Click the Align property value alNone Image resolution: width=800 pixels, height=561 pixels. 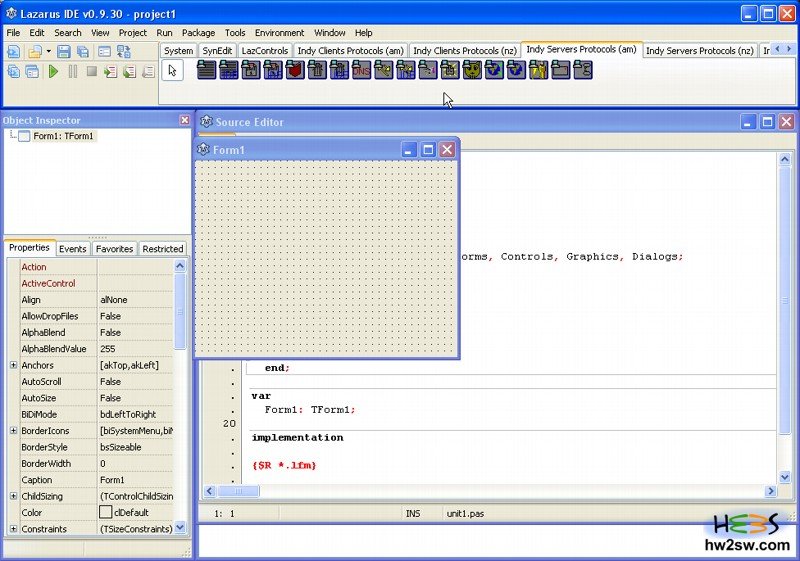point(135,300)
